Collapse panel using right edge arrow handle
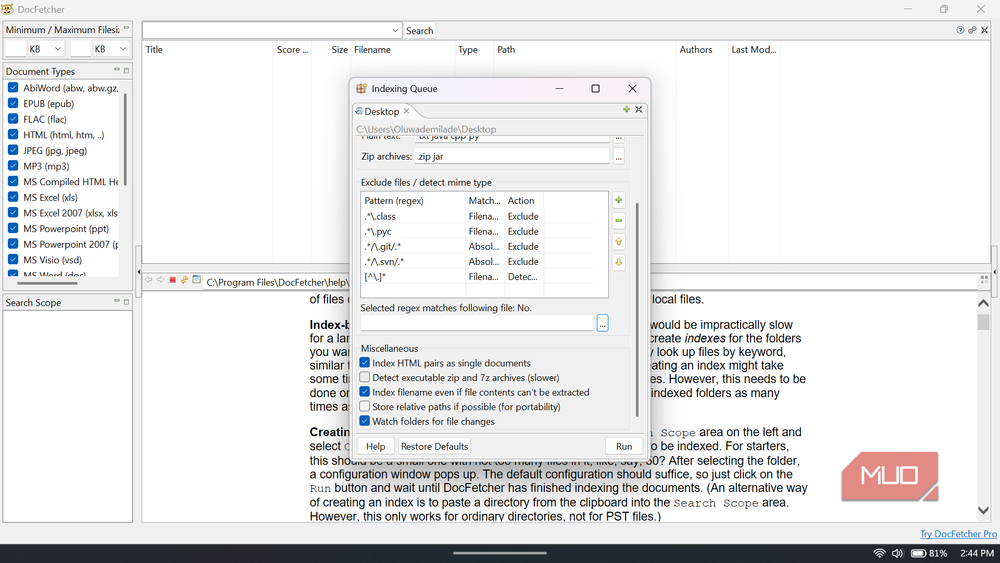Image resolution: width=1000 pixels, height=563 pixels. [994, 272]
